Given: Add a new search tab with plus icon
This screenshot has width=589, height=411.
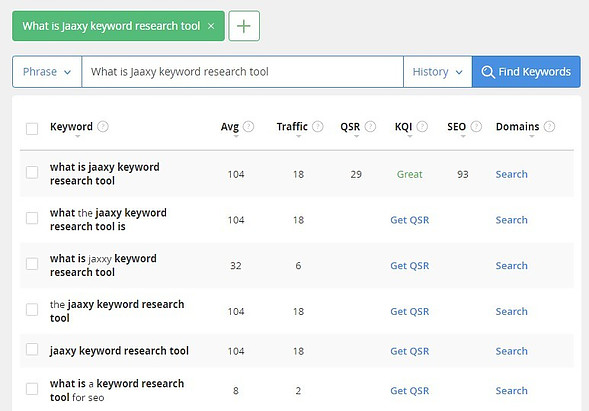Looking at the screenshot, I should pos(244,26).
